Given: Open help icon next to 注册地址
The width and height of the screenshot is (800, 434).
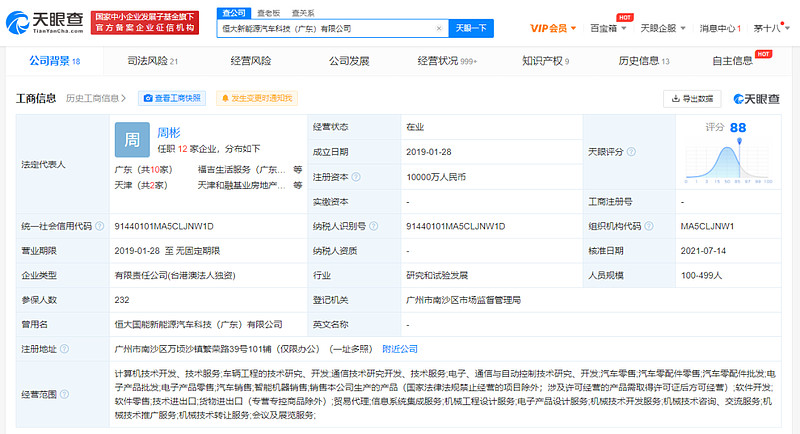Looking at the screenshot, I should tap(64, 349).
